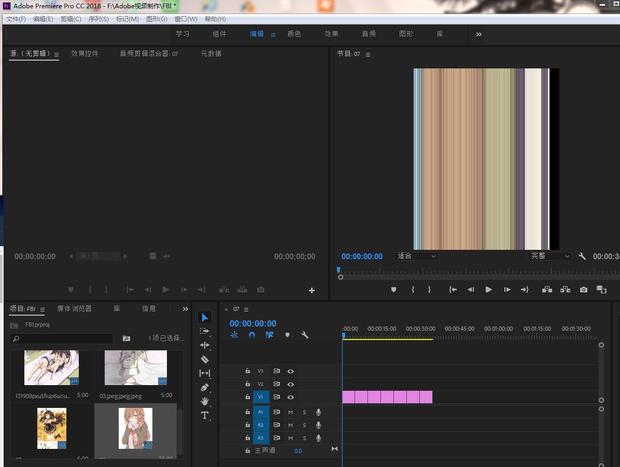Select the Razor tool
The image size is (620, 467).
pos(205,359)
